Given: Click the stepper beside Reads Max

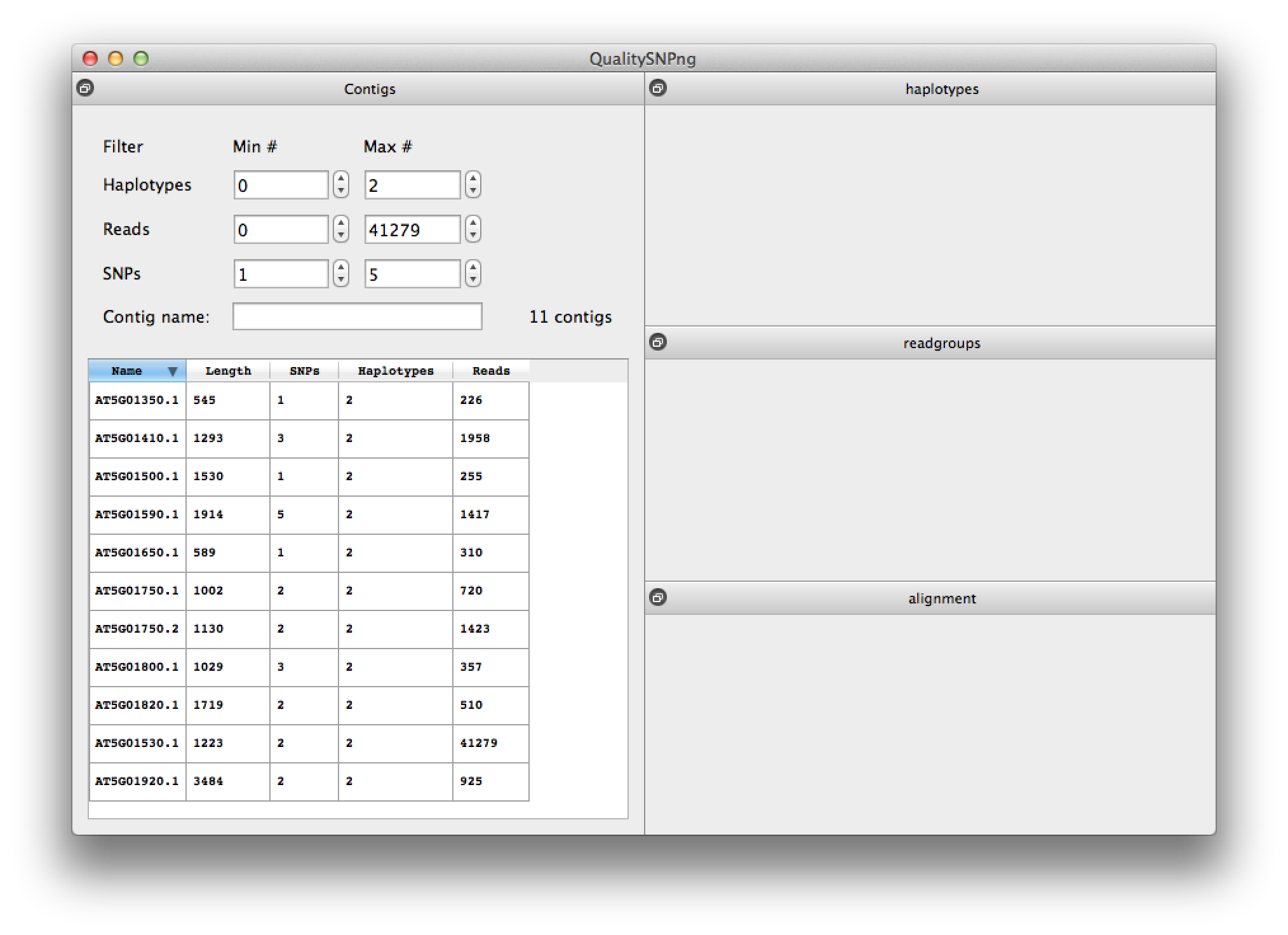Looking at the screenshot, I should pyautogui.click(x=473, y=229).
